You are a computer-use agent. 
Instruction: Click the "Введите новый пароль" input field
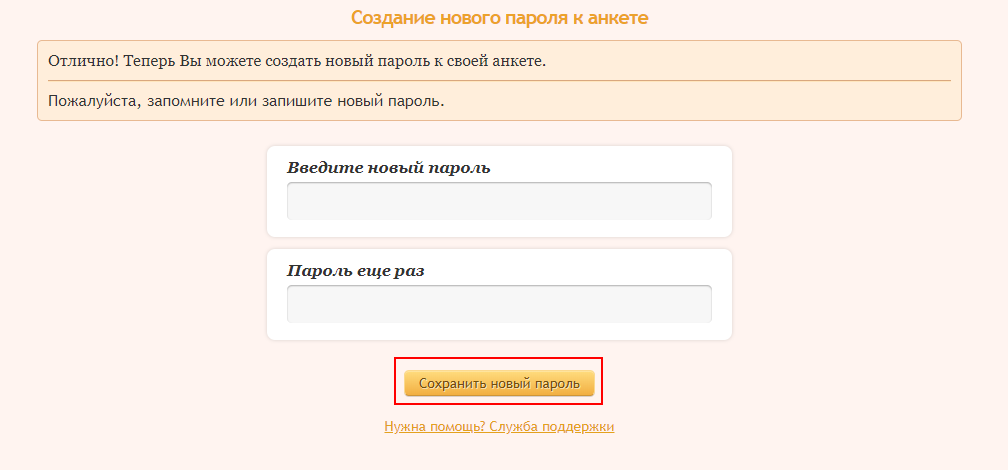tap(499, 200)
